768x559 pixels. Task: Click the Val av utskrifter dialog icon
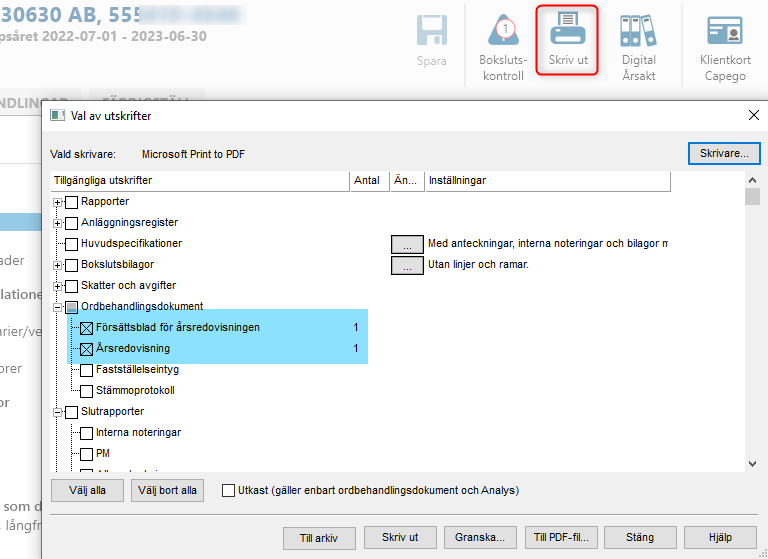pos(58,116)
